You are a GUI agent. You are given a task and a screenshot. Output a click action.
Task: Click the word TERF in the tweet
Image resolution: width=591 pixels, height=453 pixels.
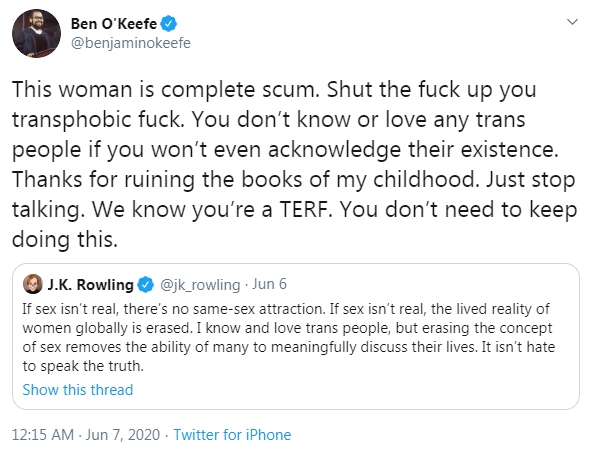306,209
